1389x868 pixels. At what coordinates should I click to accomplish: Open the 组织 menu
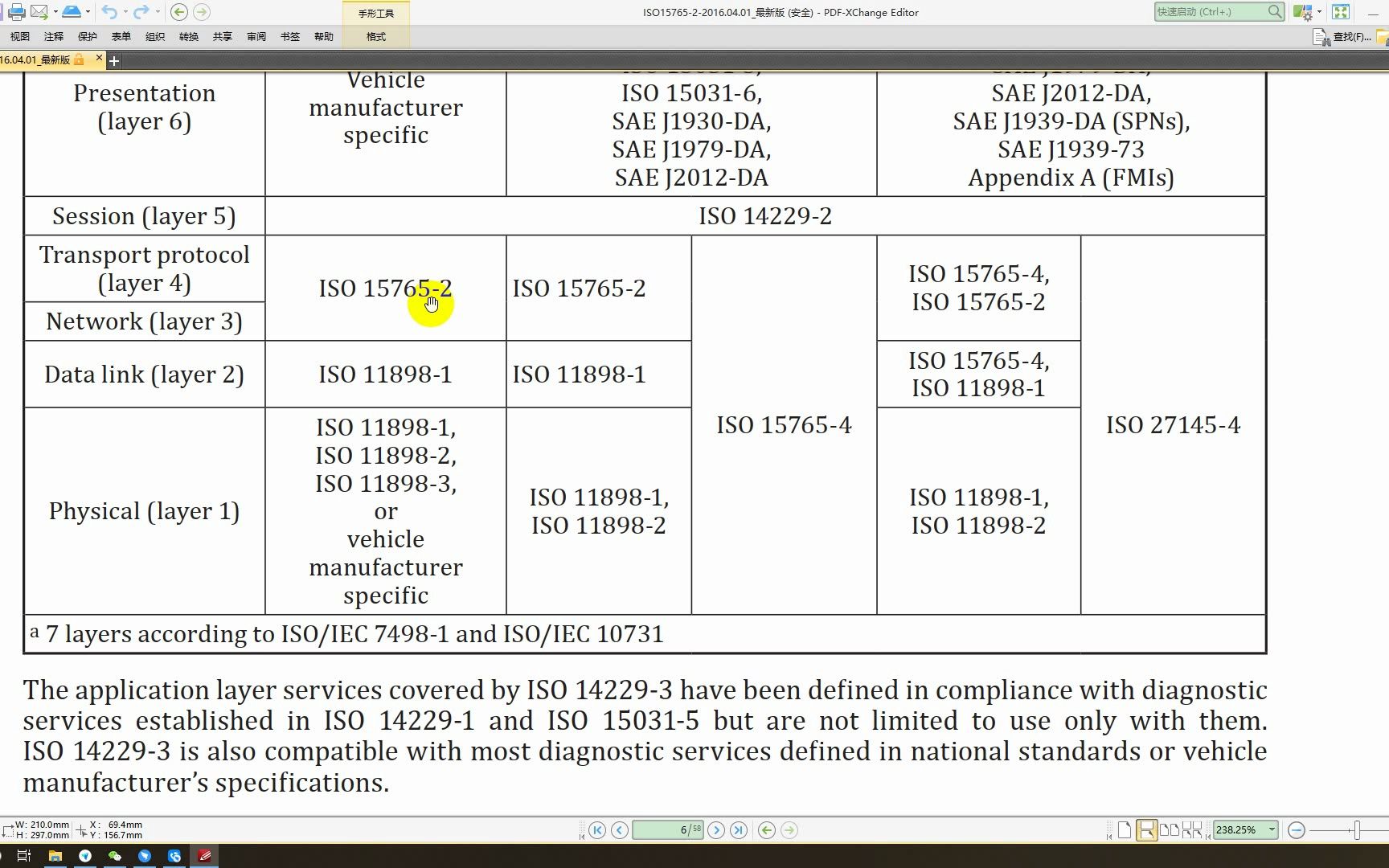155,36
